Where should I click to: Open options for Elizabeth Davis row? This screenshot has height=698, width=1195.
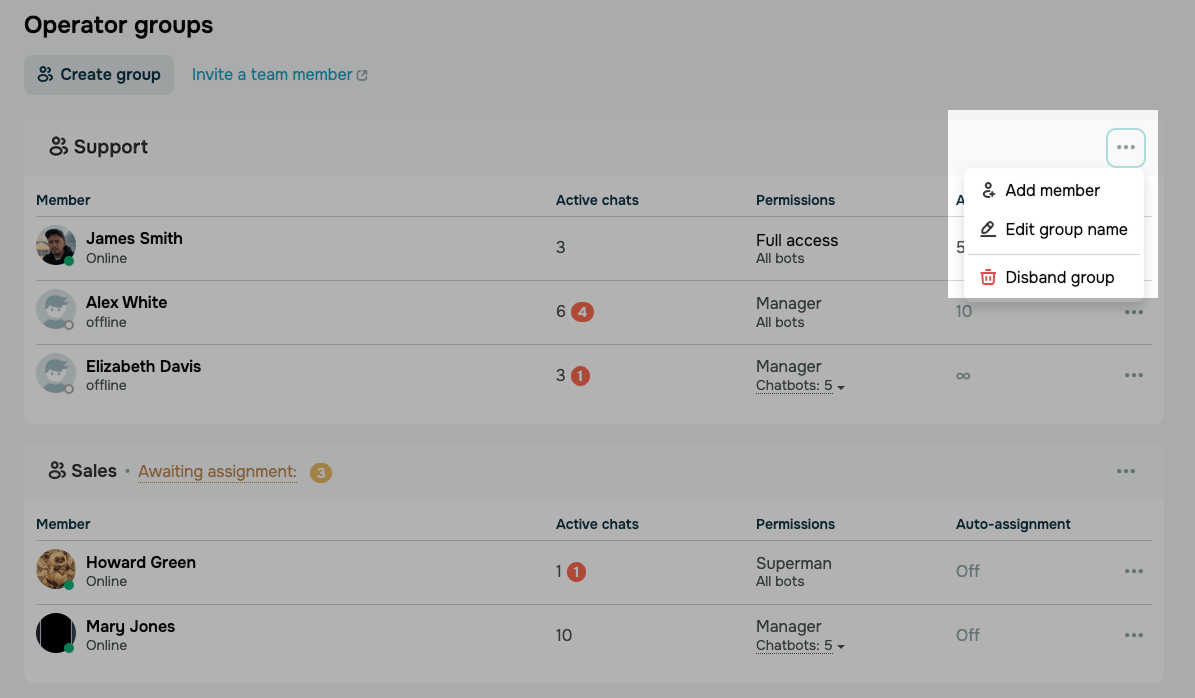coord(1133,375)
